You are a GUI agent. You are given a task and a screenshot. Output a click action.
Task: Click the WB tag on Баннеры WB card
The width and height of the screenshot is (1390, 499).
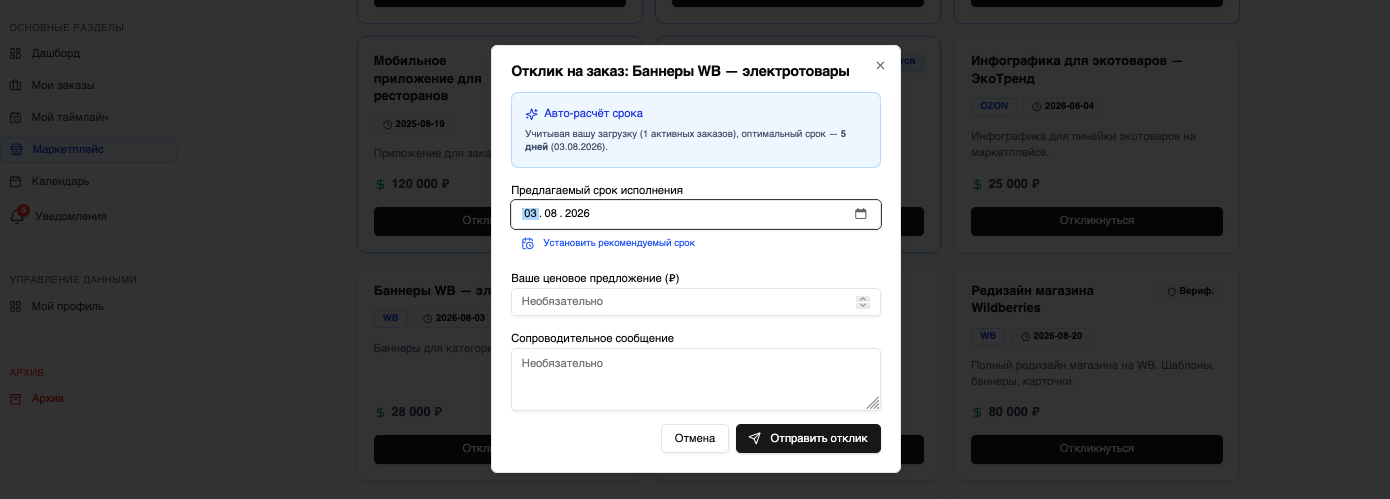tap(390, 318)
